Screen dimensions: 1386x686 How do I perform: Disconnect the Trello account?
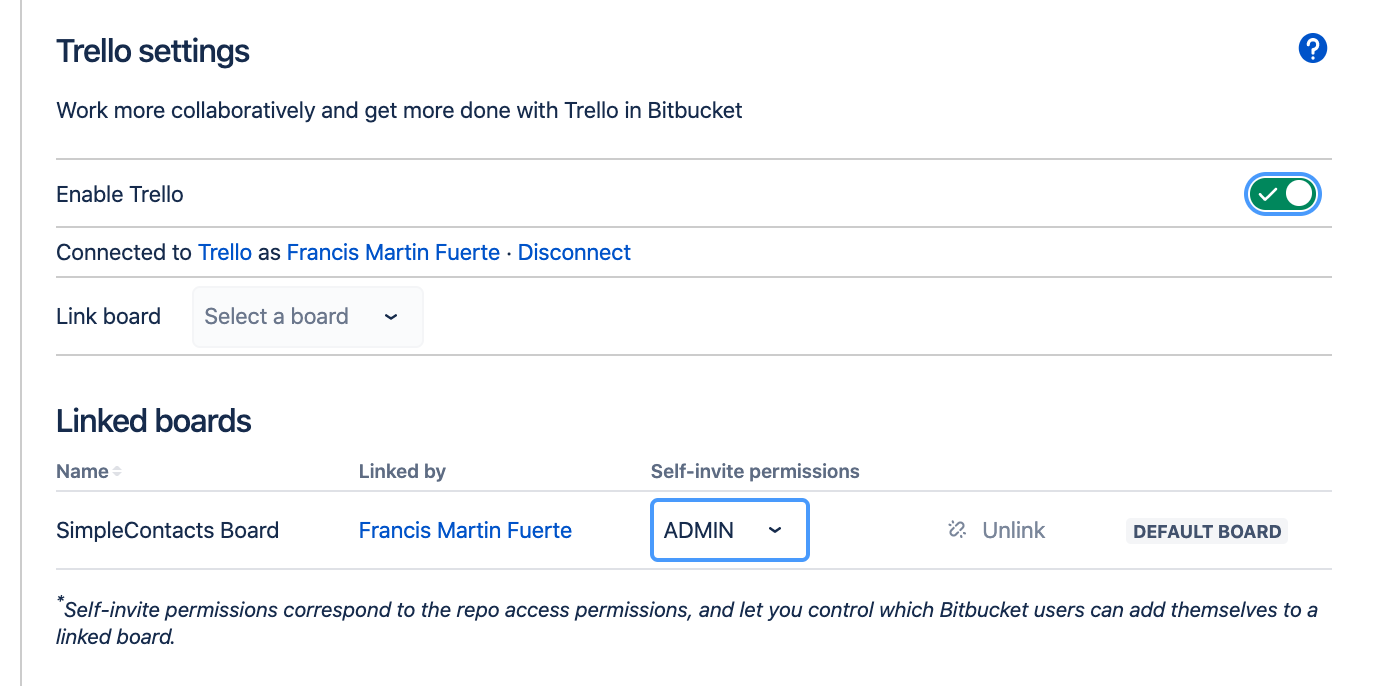pos(574,253)
